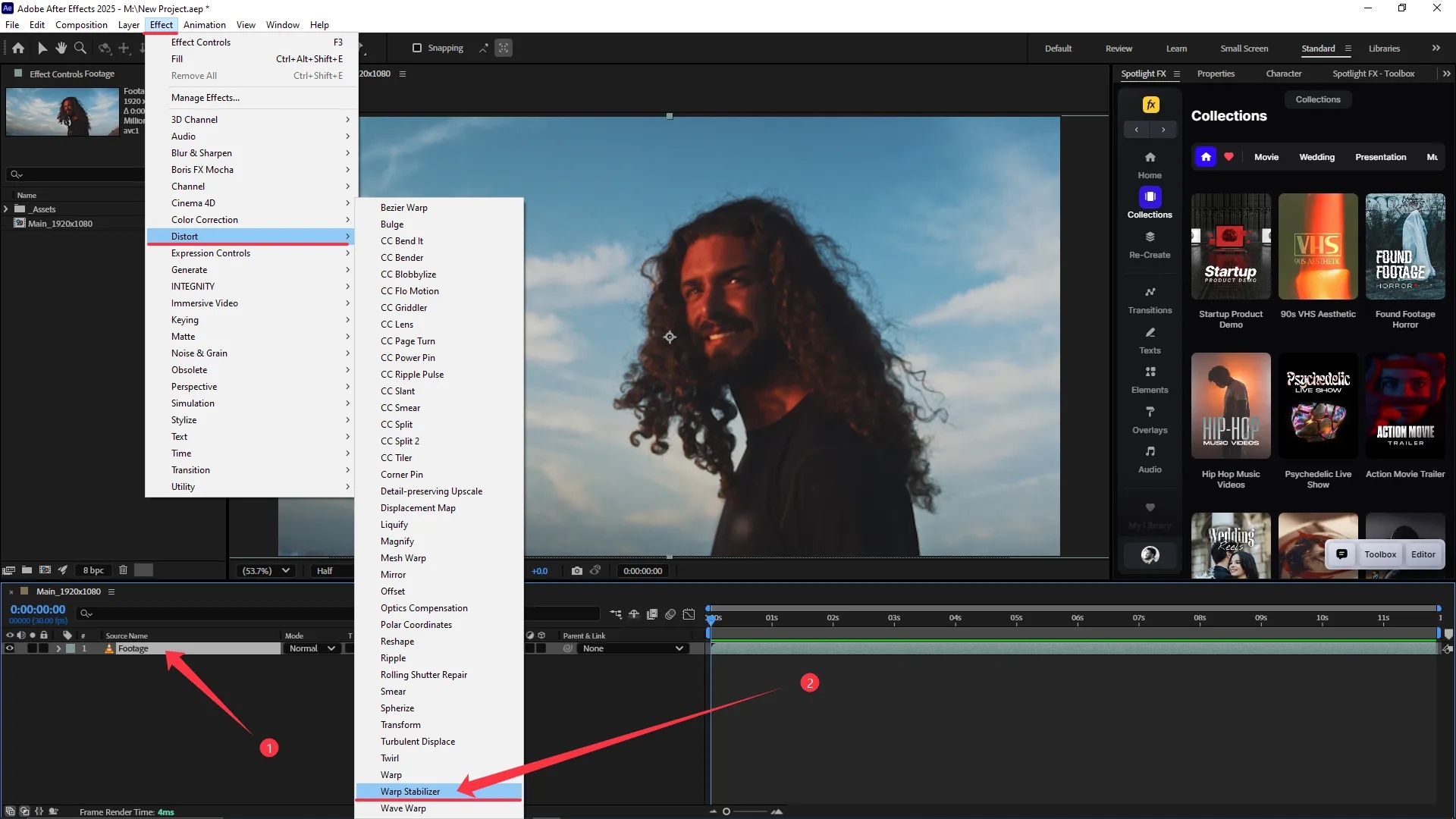
Task: Open the 53.7% magnification dropdown
Action: (x=265, y=571)
